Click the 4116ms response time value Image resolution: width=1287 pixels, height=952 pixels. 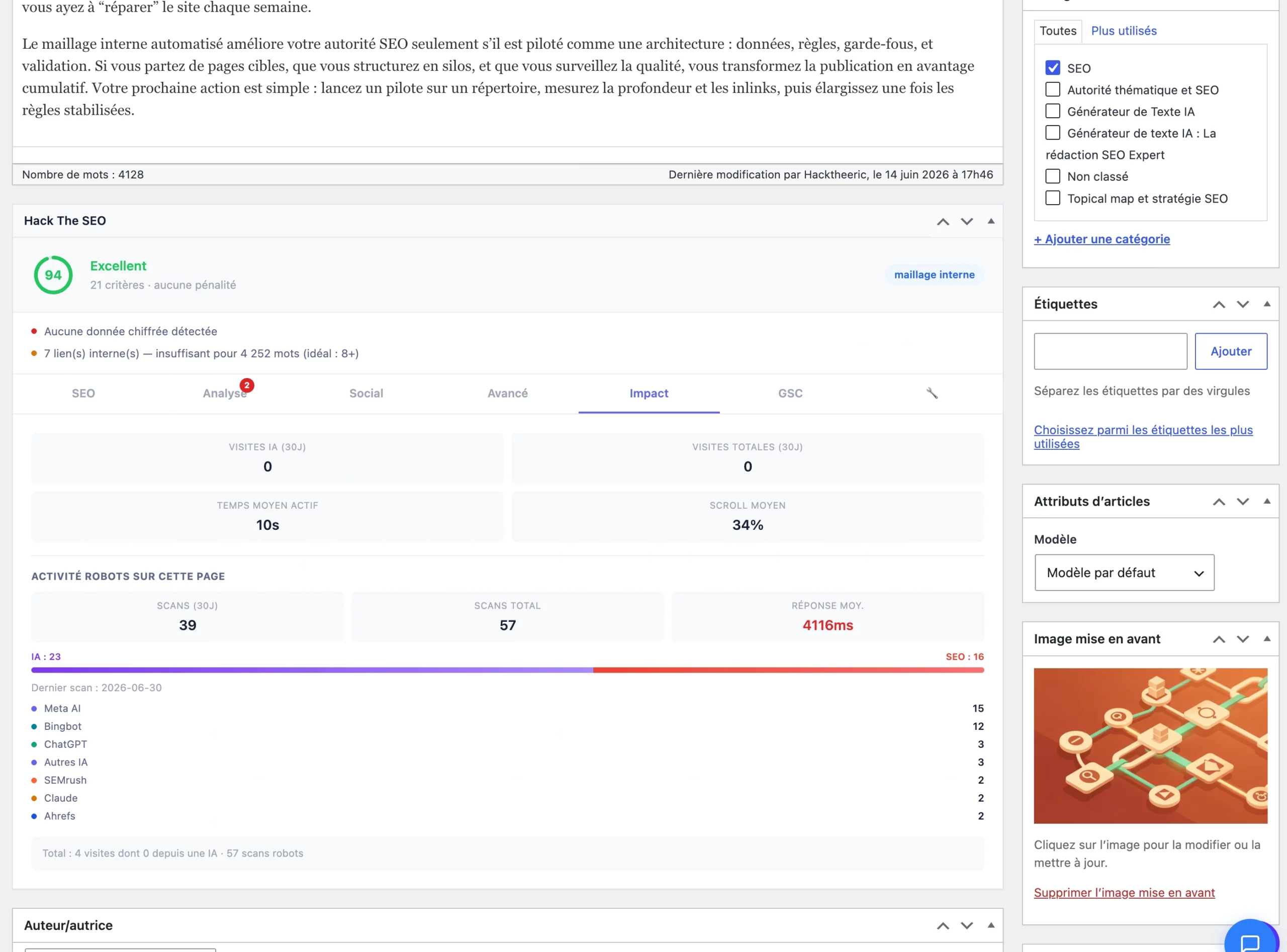tap(827, 625)
